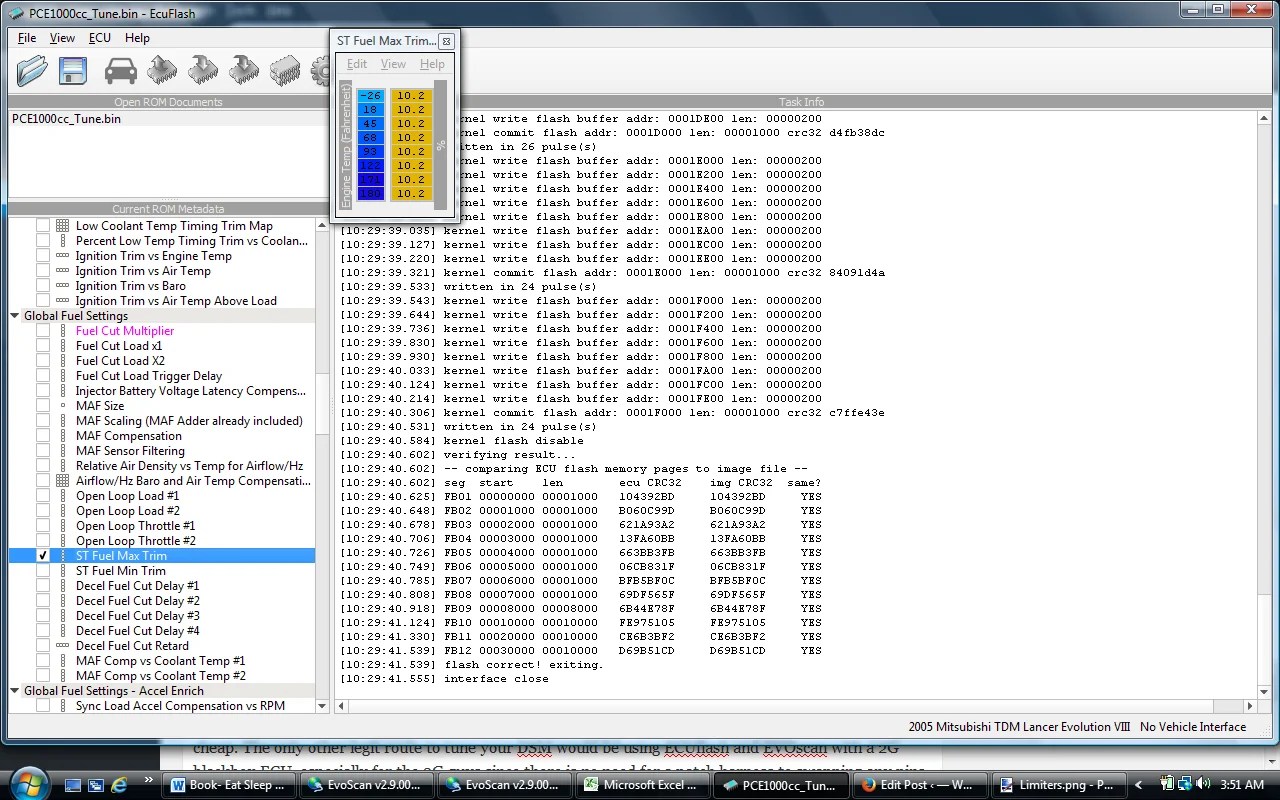
Task: Select the Injector Battery Voltage Latency Compens... tree item
Action: pos(191,391)
